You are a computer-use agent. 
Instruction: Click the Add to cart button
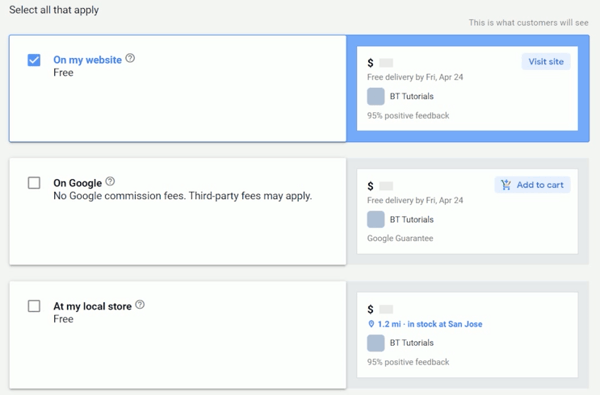(532, 185)
